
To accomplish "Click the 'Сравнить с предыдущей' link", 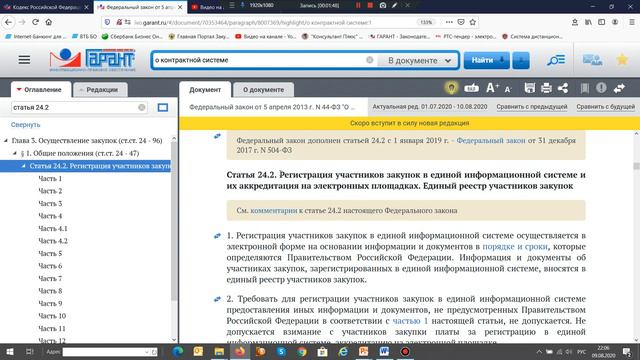I will (532, 107).
